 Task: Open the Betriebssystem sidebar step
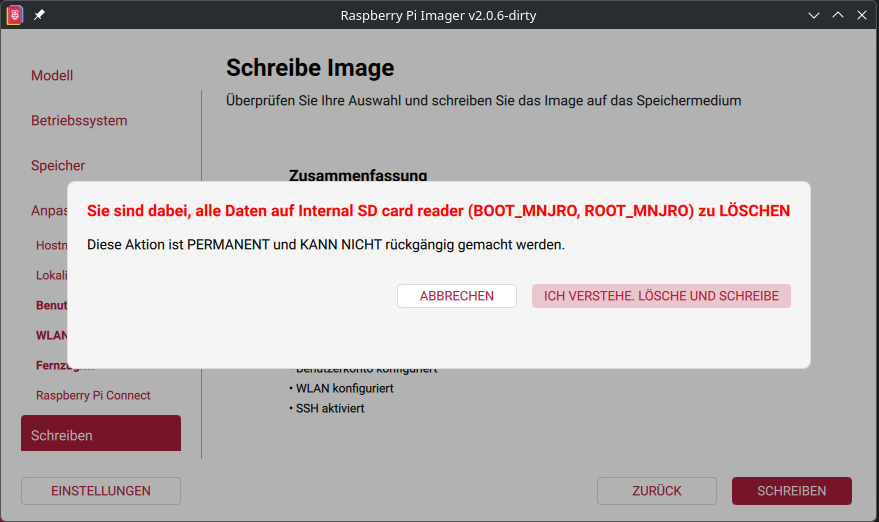pyautogui.click(x=79, y=121)
